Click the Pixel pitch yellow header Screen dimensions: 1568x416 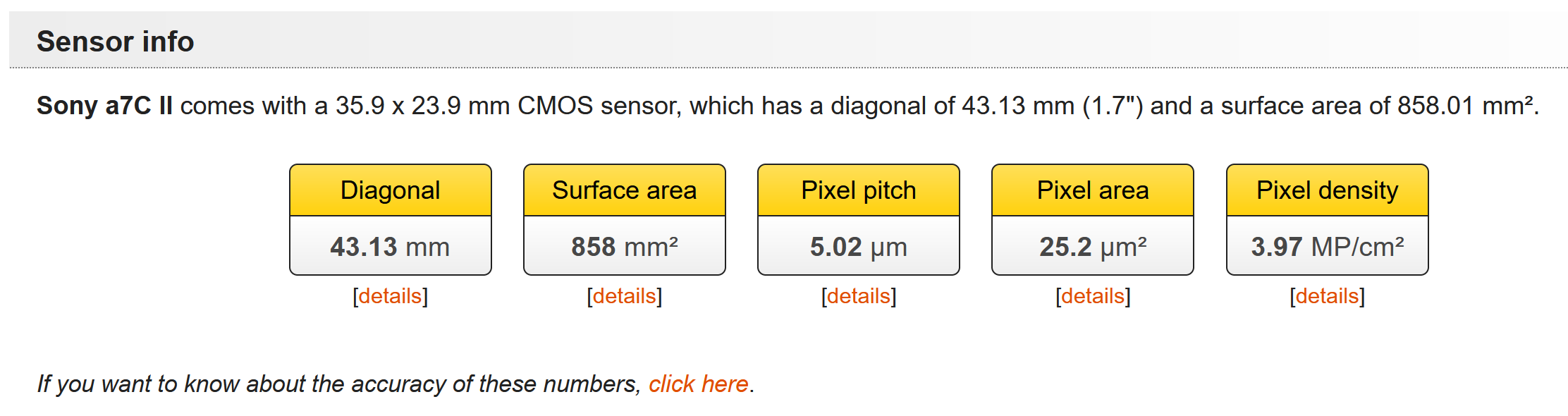(858, 190)
